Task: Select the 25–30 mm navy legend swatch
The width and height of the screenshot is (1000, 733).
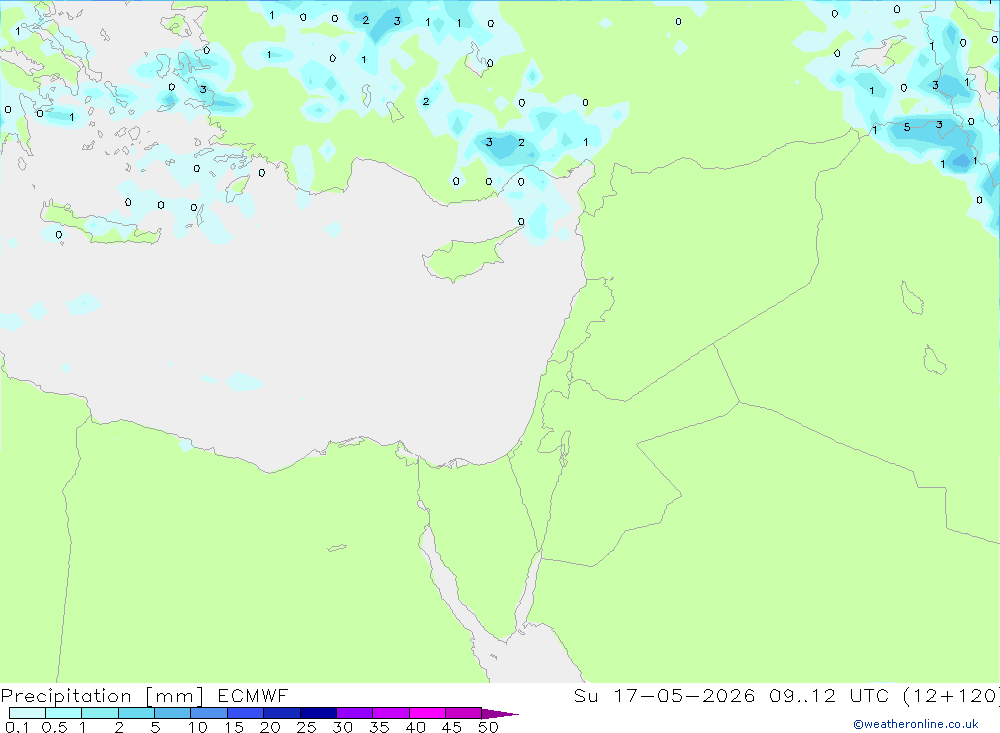Action: (318, 713)
